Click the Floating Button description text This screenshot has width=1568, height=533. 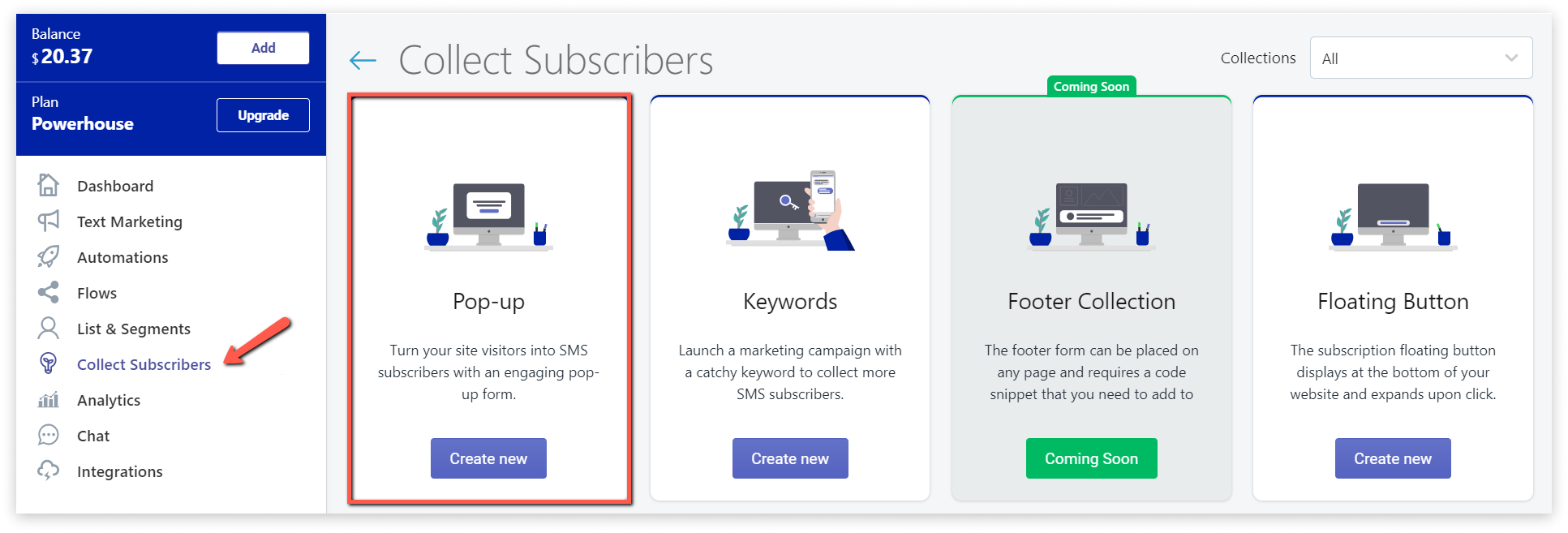click(x=1393, y=372)
